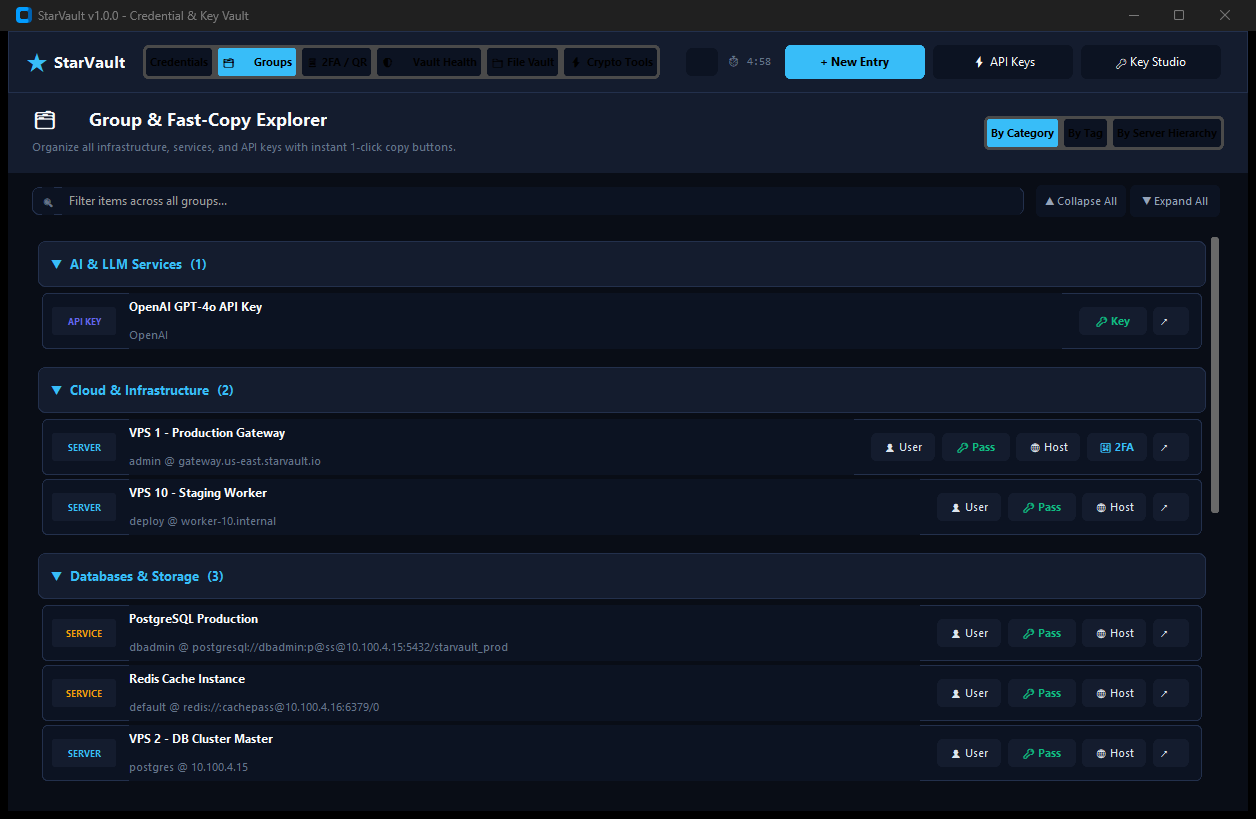Open the Vault Health tab
1256x819 pixels.
tap(429, 62)
